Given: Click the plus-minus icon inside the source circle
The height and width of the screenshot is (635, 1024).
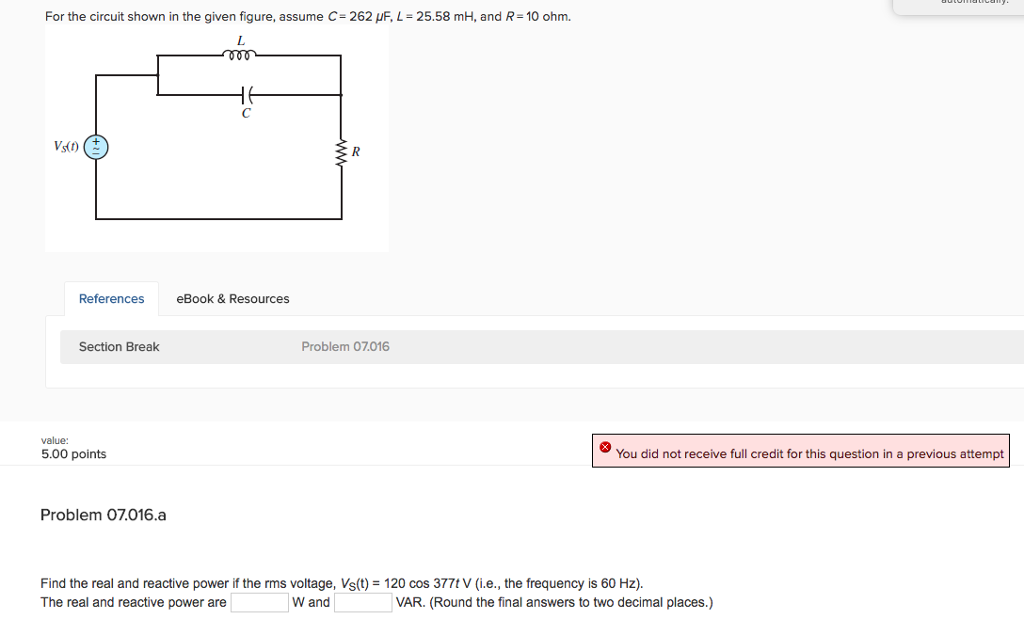Looking at the screenshot, I should (x=95, y=147).
